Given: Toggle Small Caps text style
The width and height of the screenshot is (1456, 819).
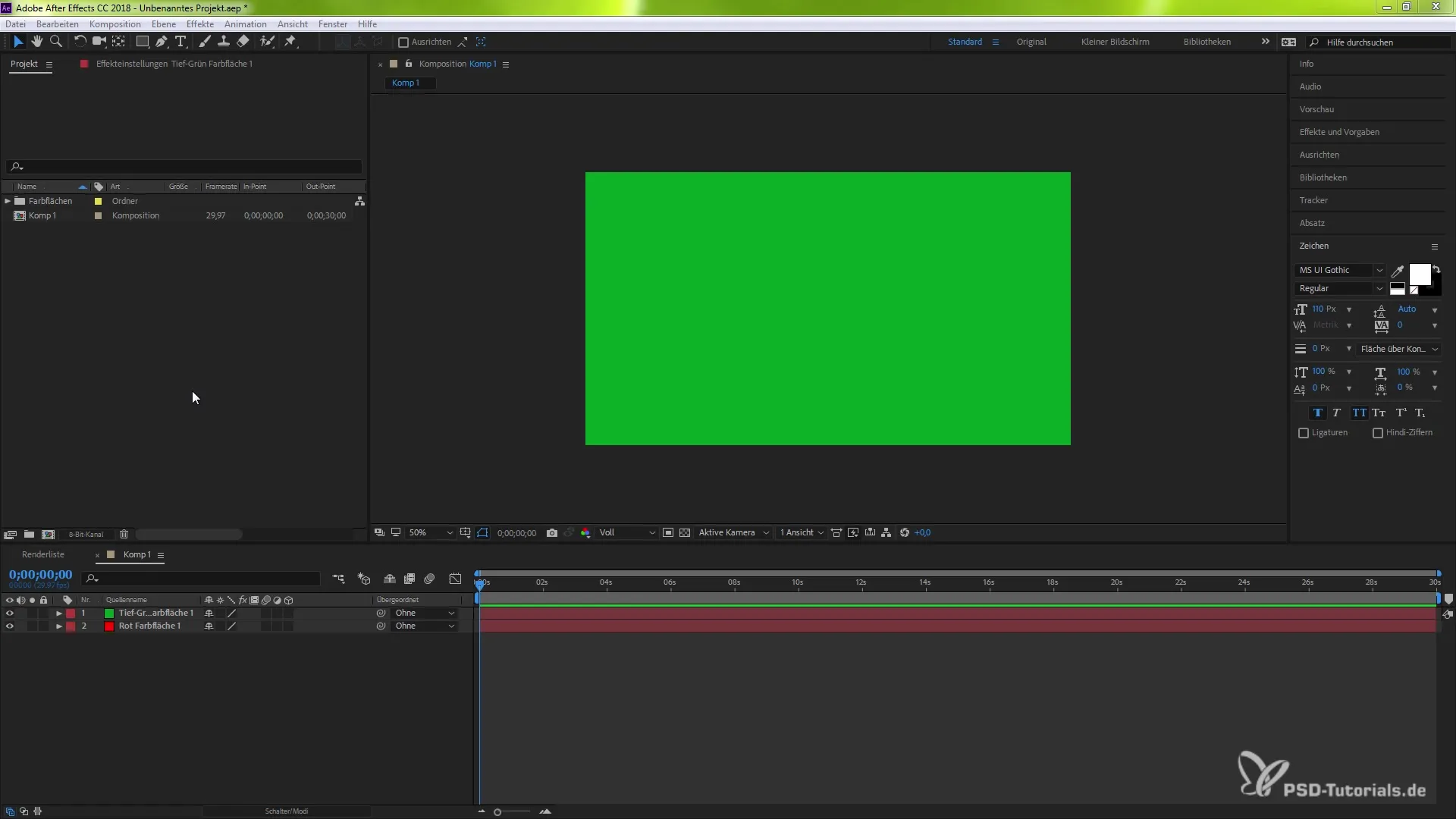Looking at the screenshot, I should click(x=1379, y=413).
